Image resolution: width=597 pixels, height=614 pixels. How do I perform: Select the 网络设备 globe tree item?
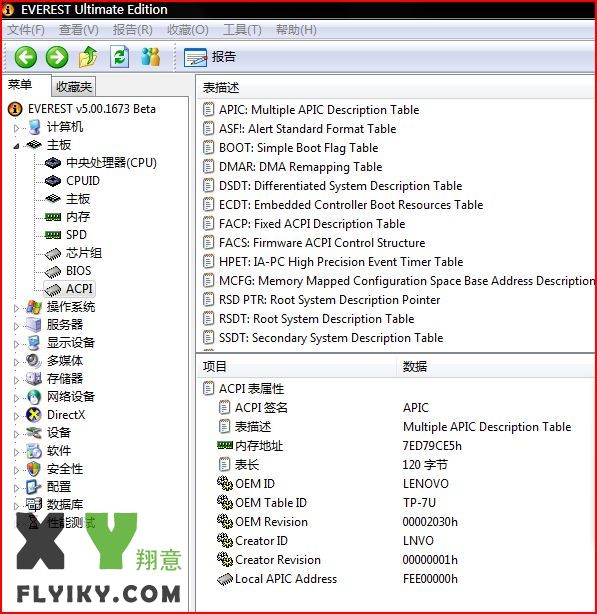[x=61, y=397]
